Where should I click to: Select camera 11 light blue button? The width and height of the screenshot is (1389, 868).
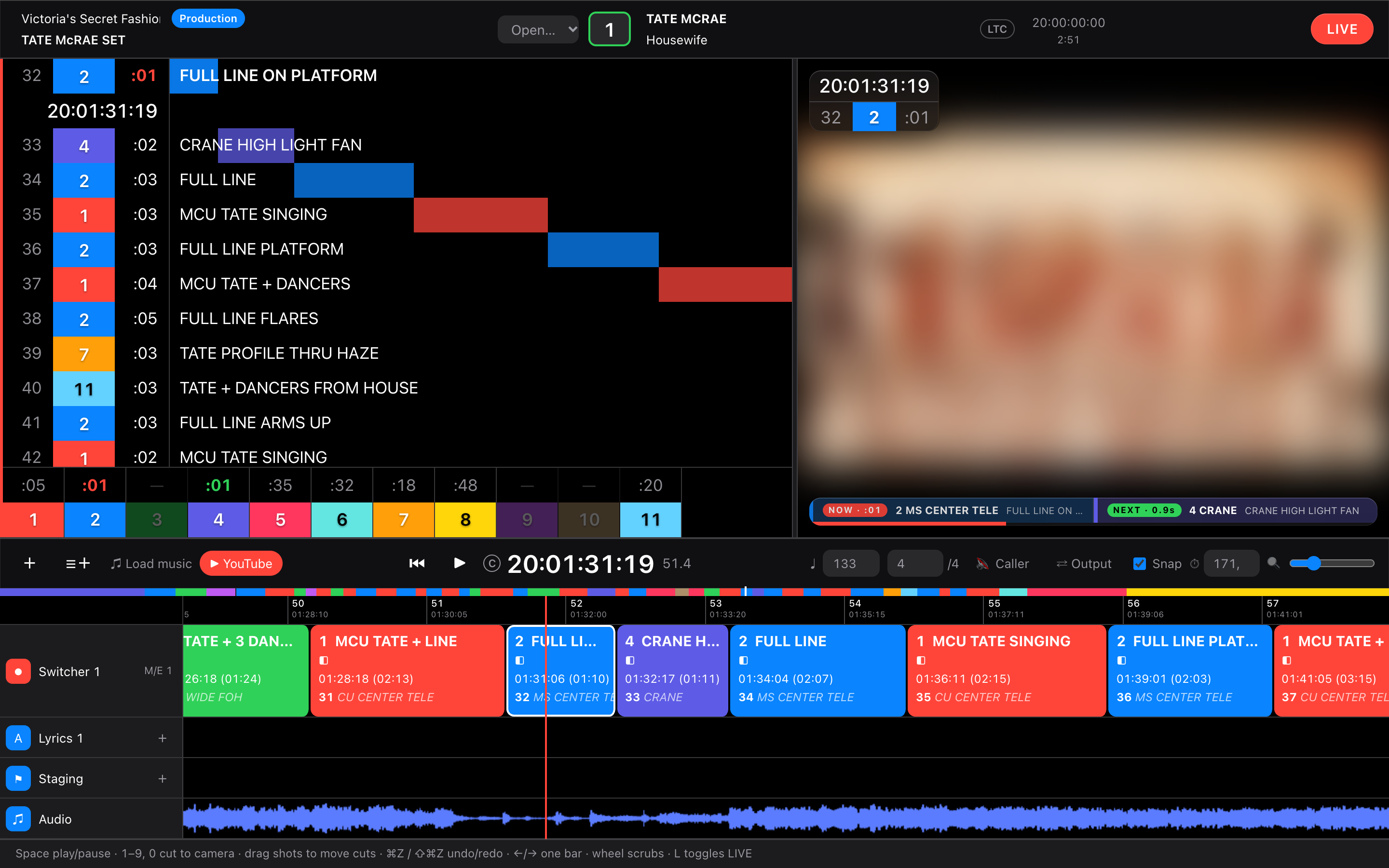pyautogui.click(x=650, y=519)
